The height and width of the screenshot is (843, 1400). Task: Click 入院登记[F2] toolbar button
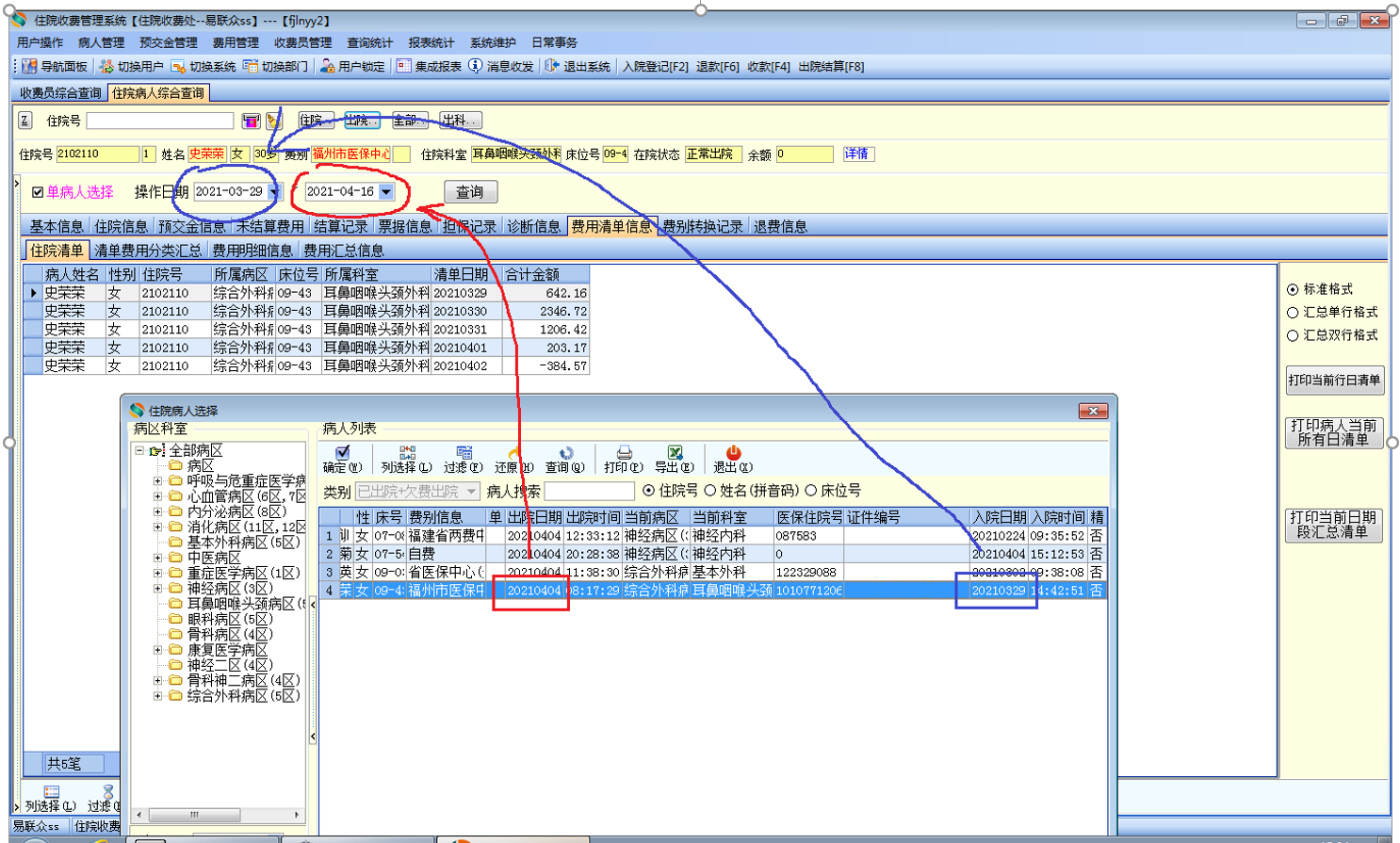point(656,66)
